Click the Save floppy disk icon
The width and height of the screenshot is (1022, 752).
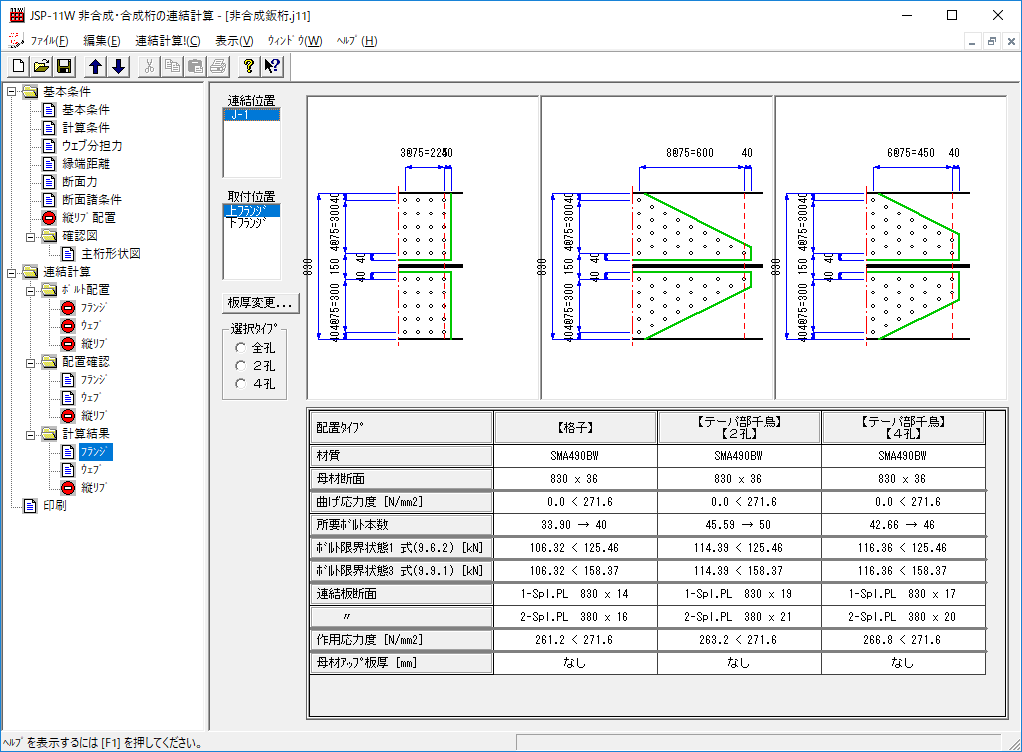(64, 67)
